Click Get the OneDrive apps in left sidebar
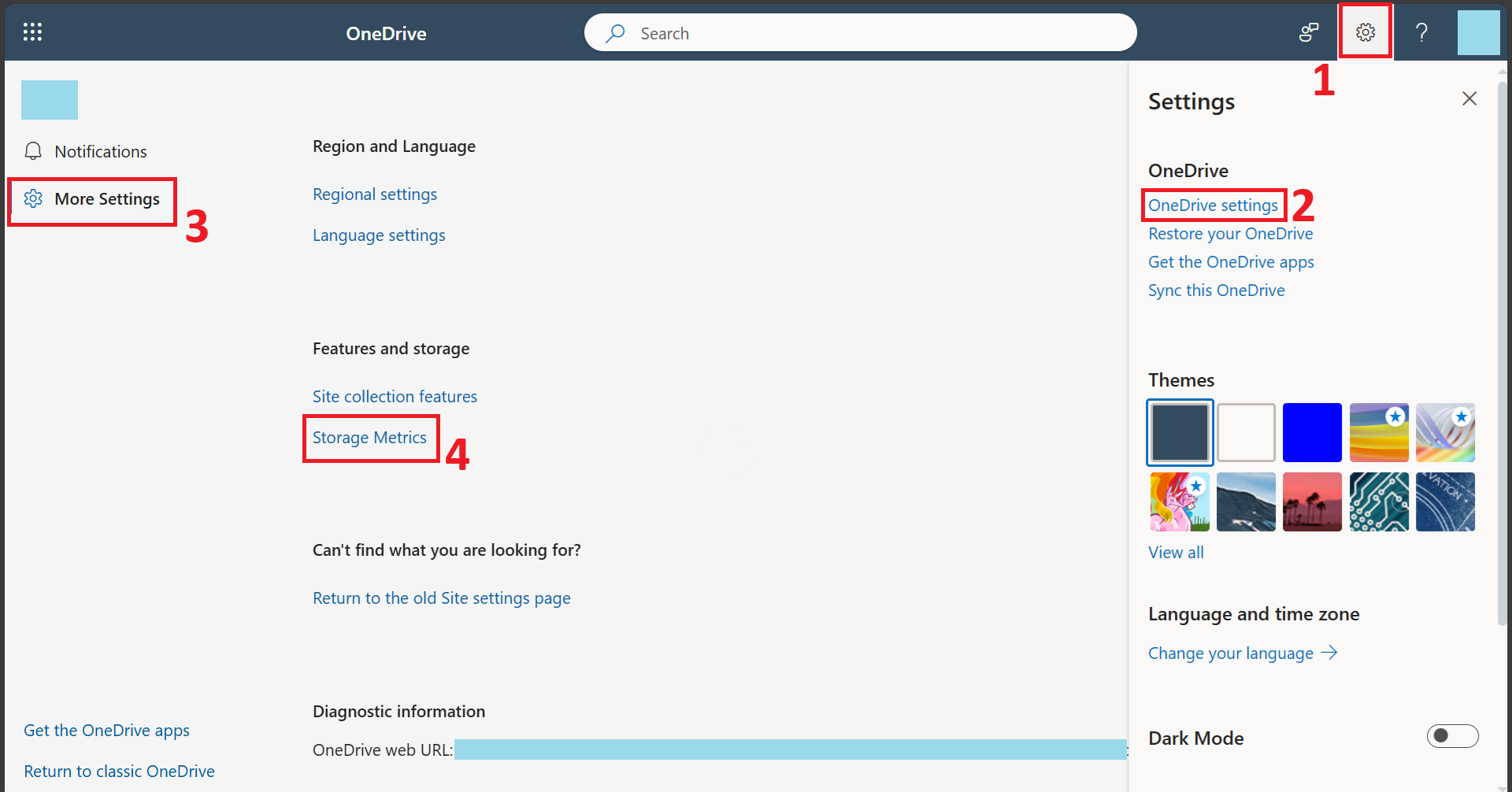This screenshot has width=1512, height=792. coord(106,731)
